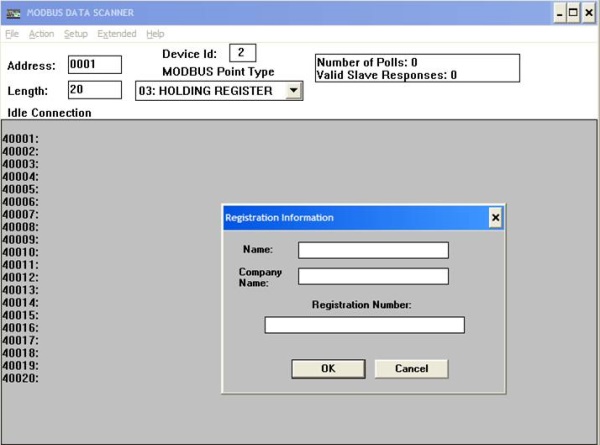
Task: Select register row 40007
Action: point(21,214)
